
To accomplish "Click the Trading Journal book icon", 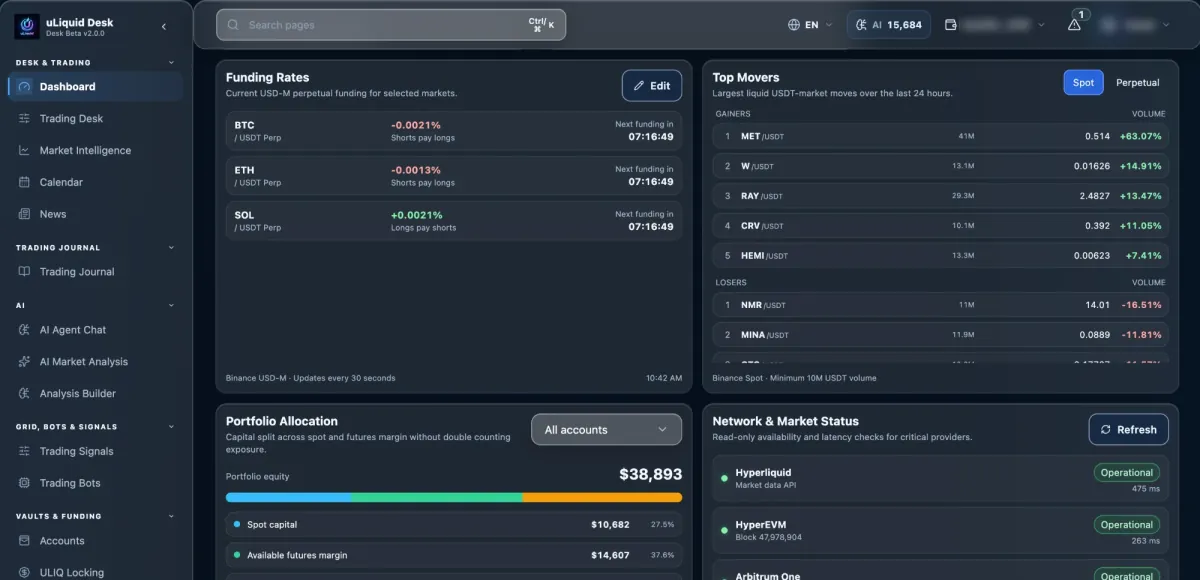I will tap(24, 272).
